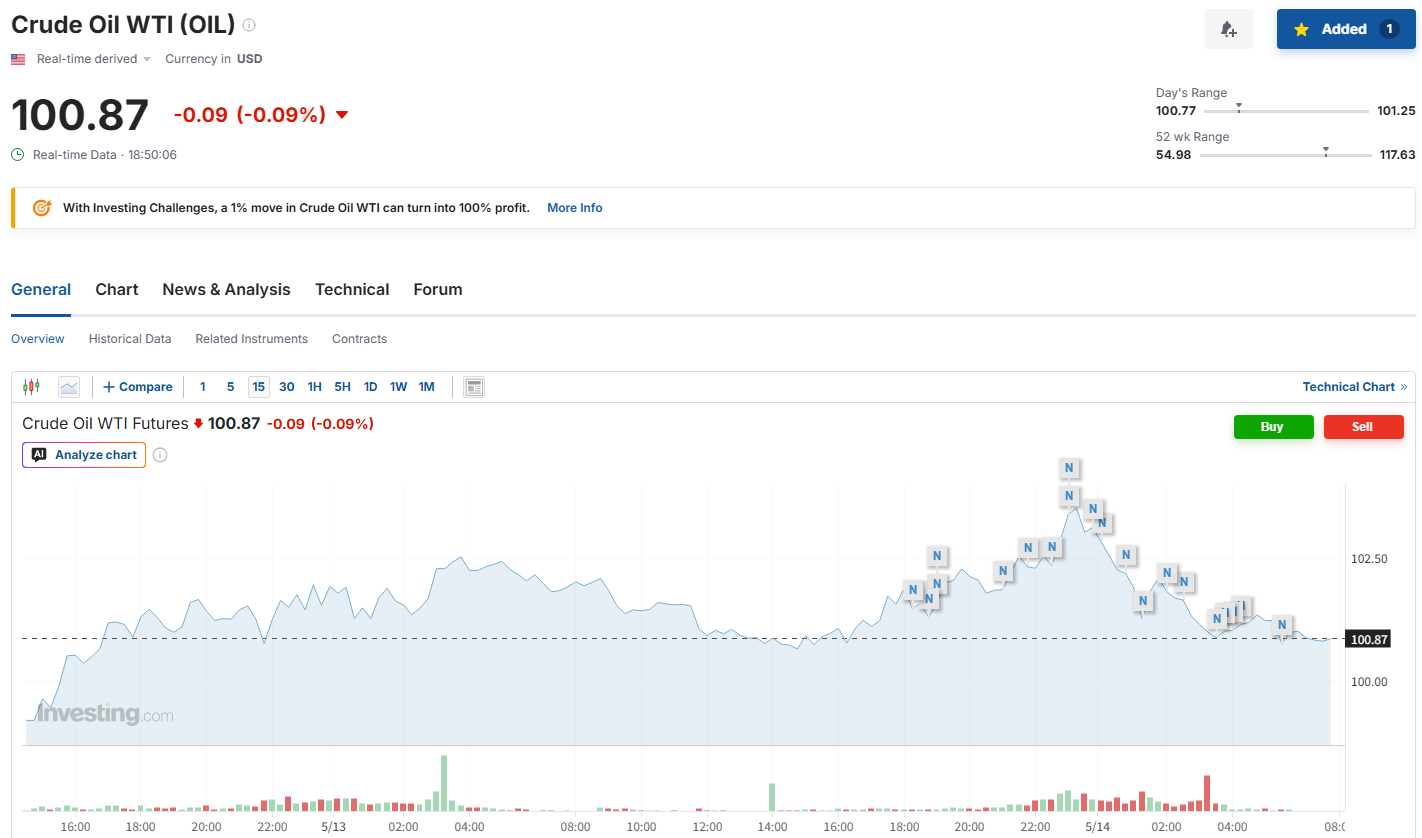The image size is (1422, 838).
Task: Click the star Added watchlist button
Action: click(x=1346, y=29)
